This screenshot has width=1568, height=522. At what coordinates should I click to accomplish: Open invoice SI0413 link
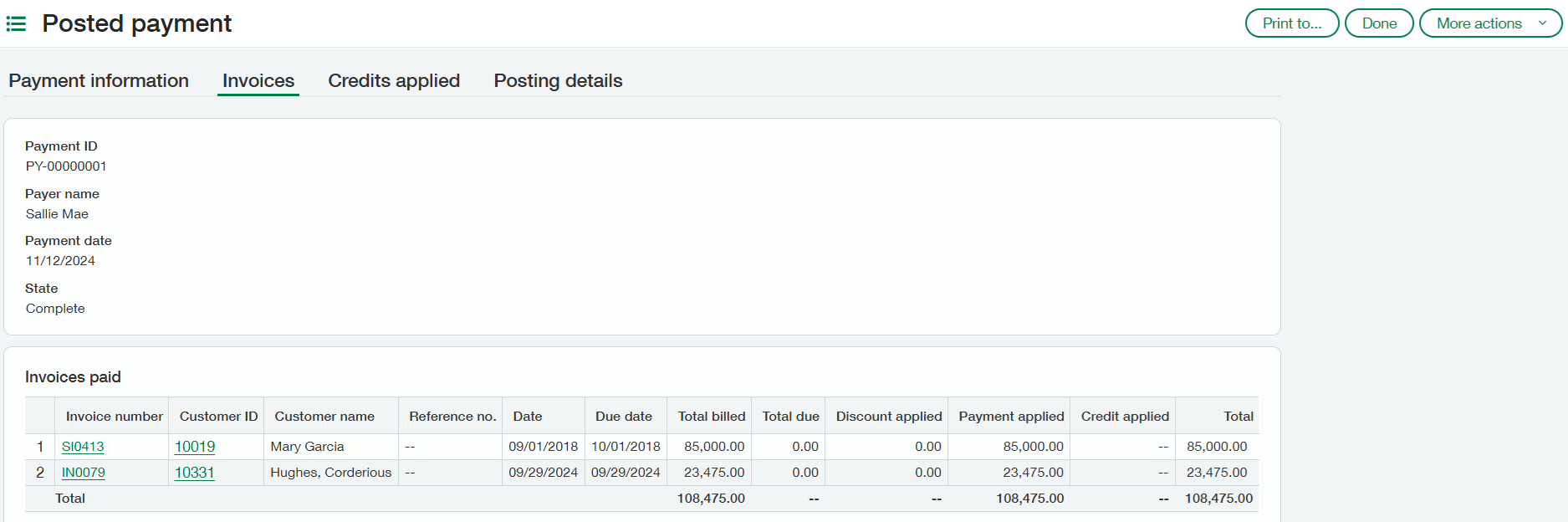point(83,447)
